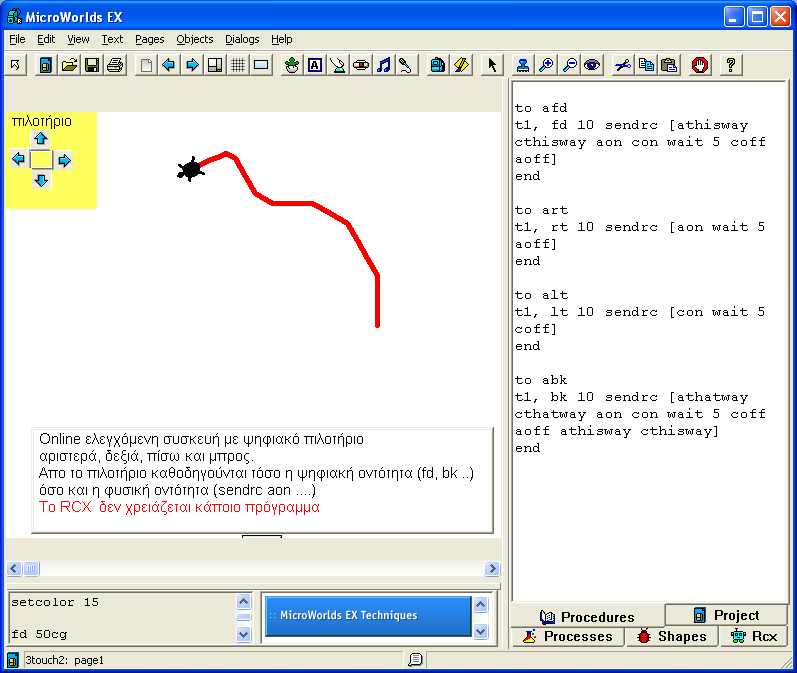Click the eye tool icon

(x=592, y=65)
